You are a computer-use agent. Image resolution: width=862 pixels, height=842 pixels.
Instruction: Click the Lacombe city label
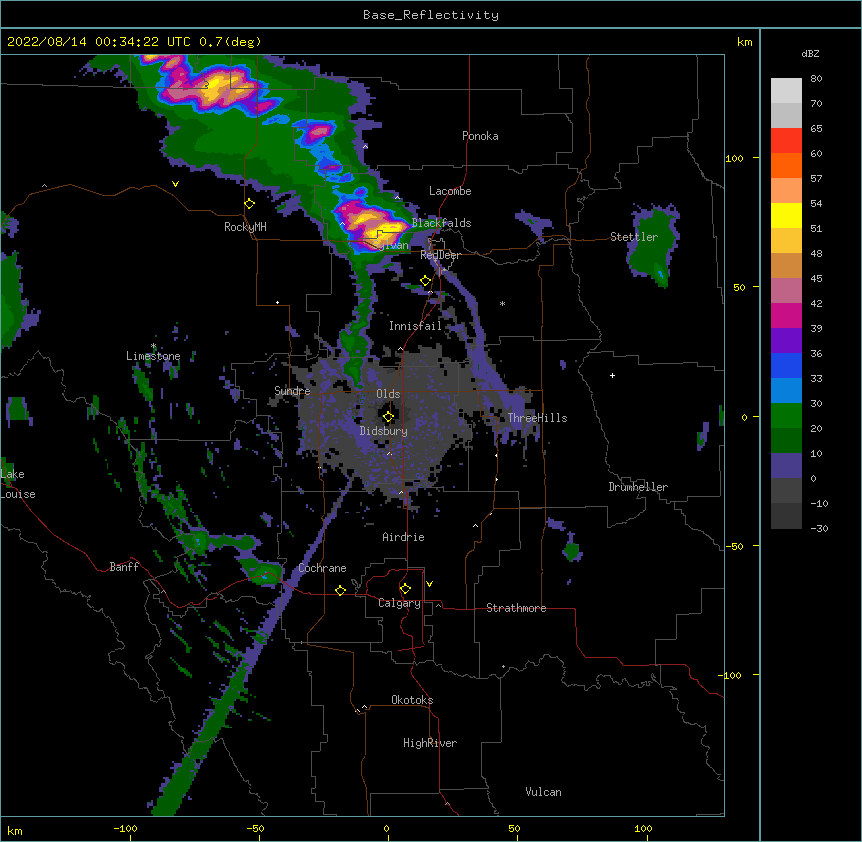tap(450, 191)
